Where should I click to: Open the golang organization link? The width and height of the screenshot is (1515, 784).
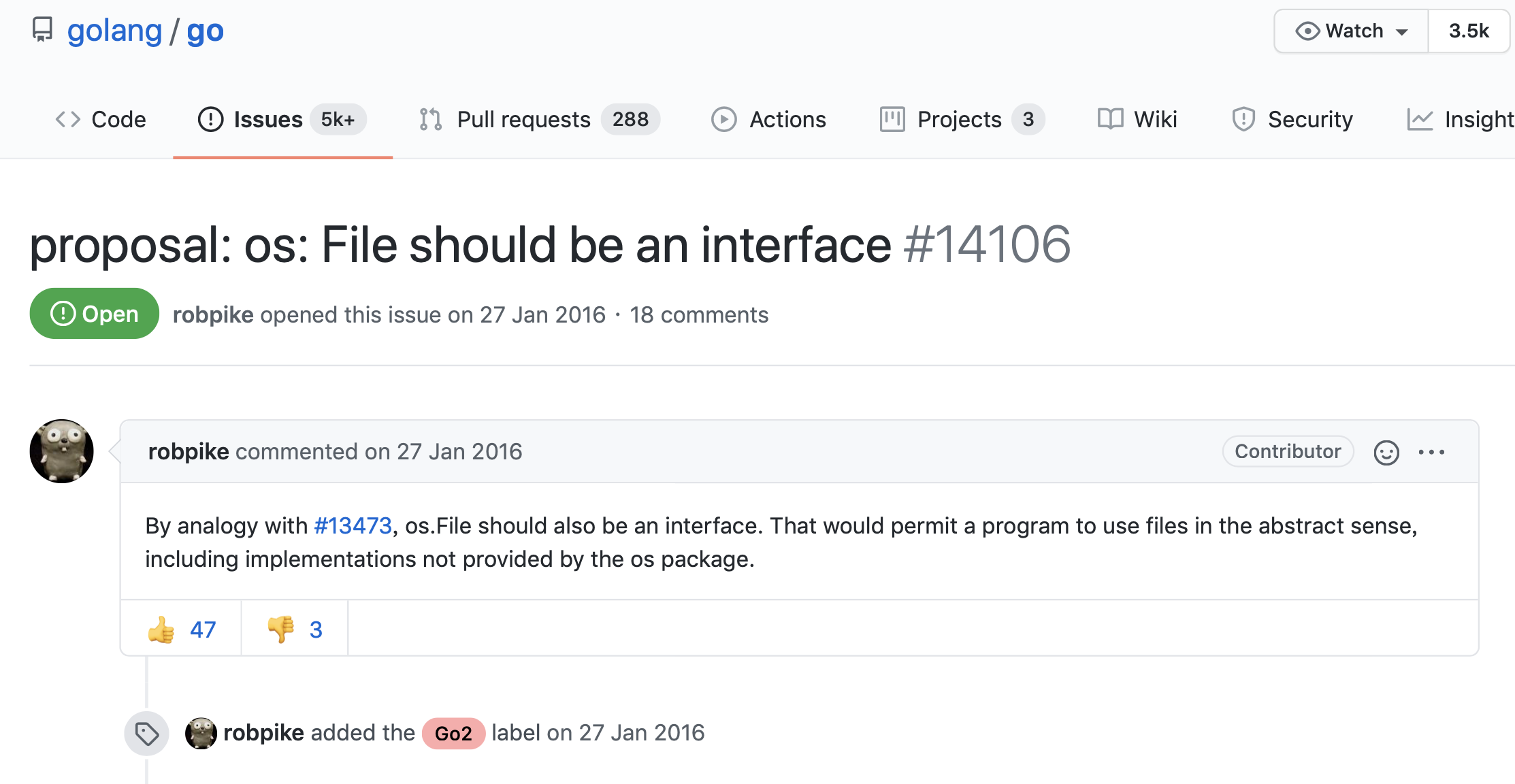tap(114, 31)
